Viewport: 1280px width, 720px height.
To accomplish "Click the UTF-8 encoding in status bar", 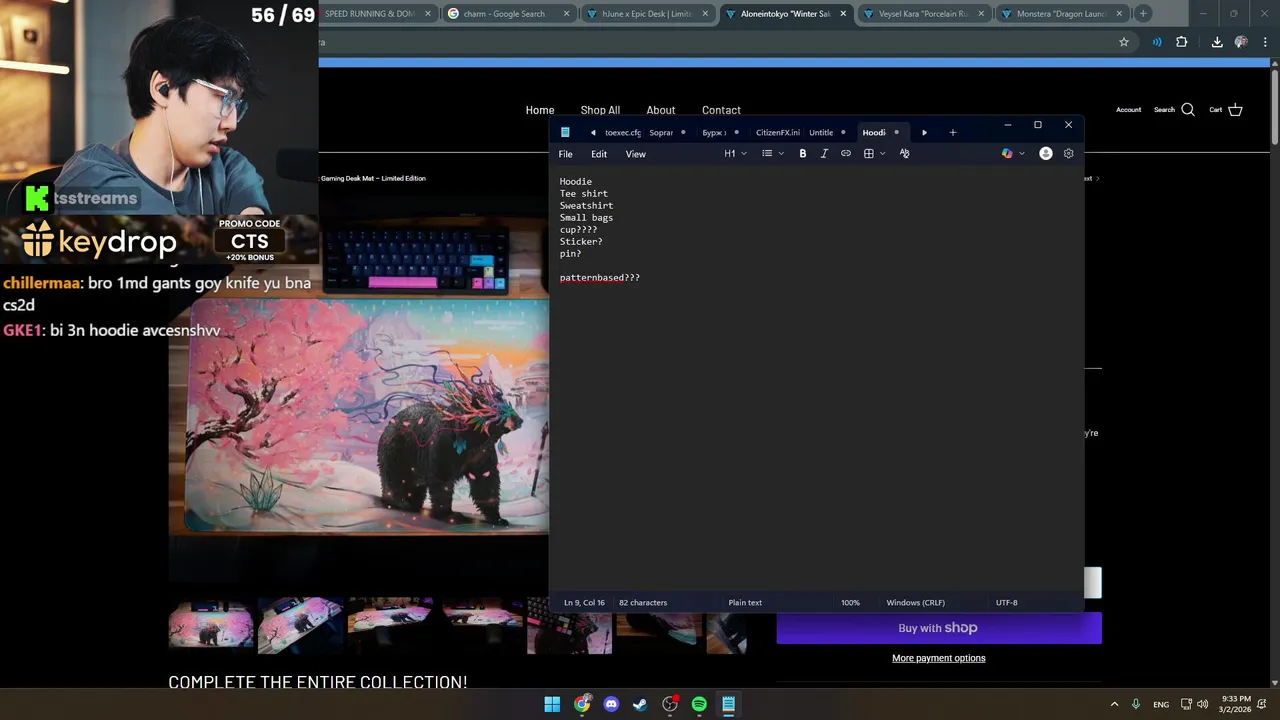I will [x=1006, y=603].
